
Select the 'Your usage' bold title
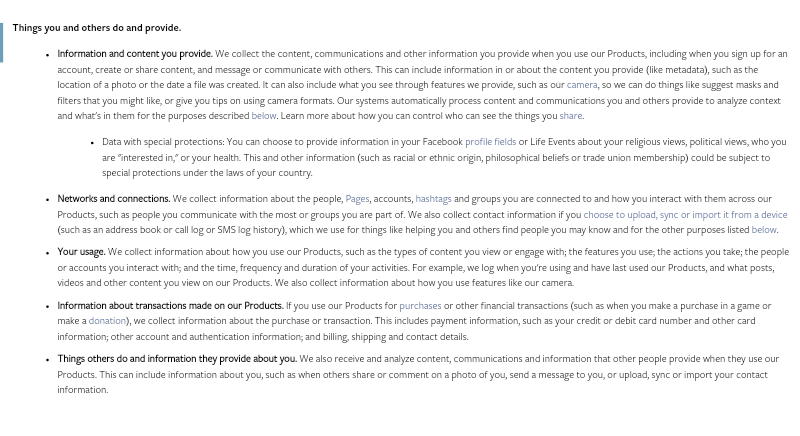point(81,252)
